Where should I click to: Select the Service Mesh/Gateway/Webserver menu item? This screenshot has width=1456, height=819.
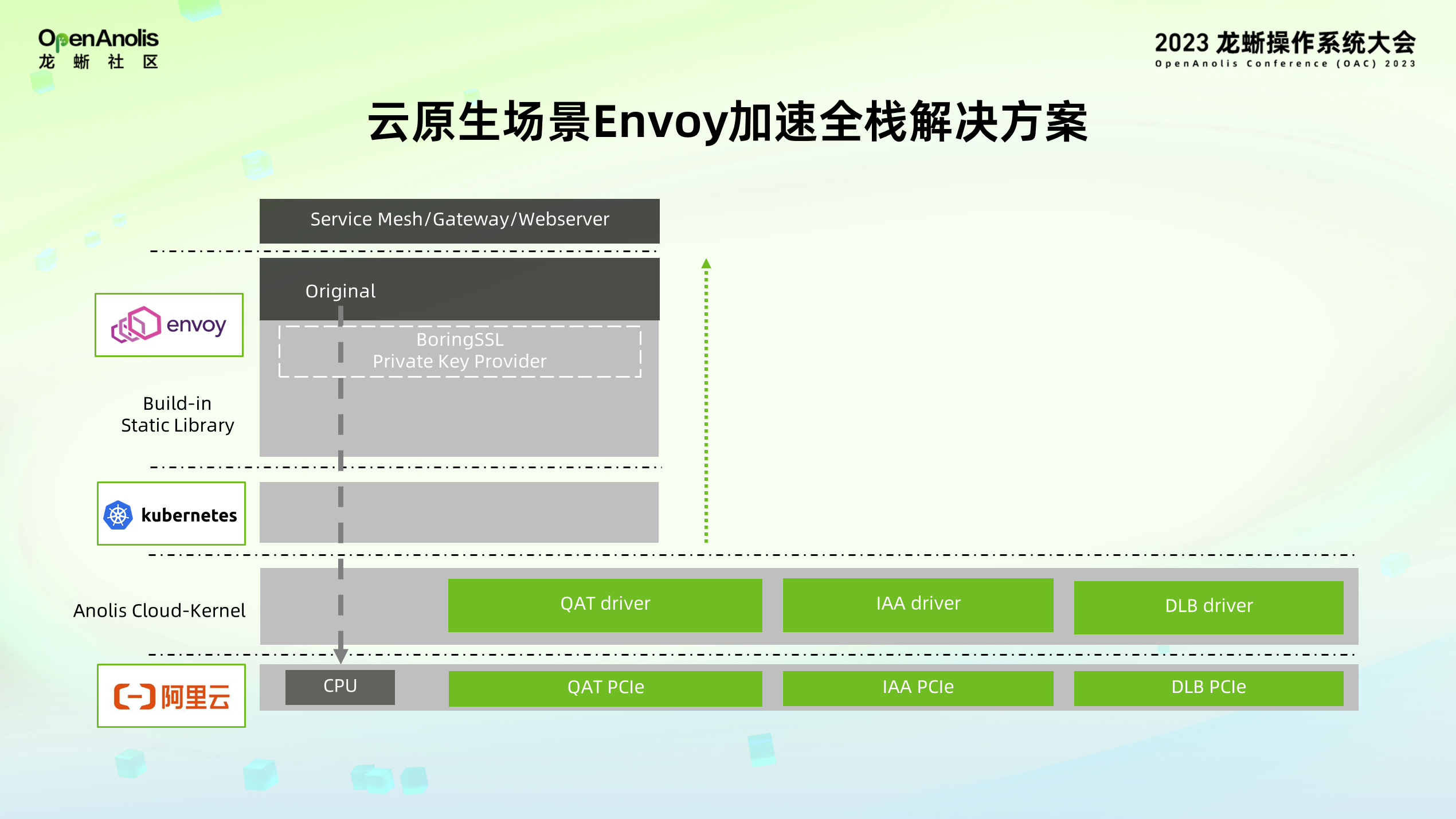pyautogui.click(x=459, y=219)
